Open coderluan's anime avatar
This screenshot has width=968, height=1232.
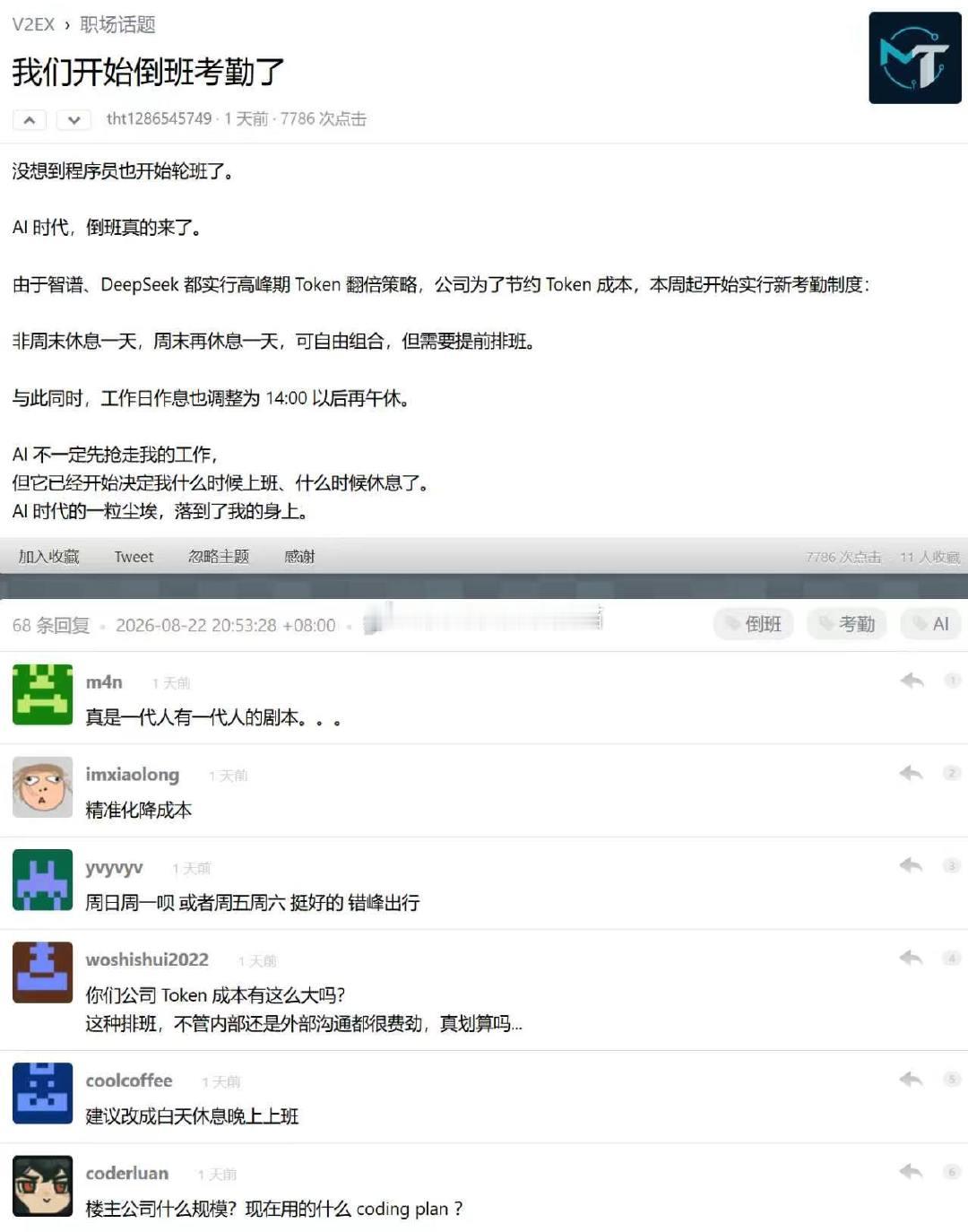point(42,1185)
